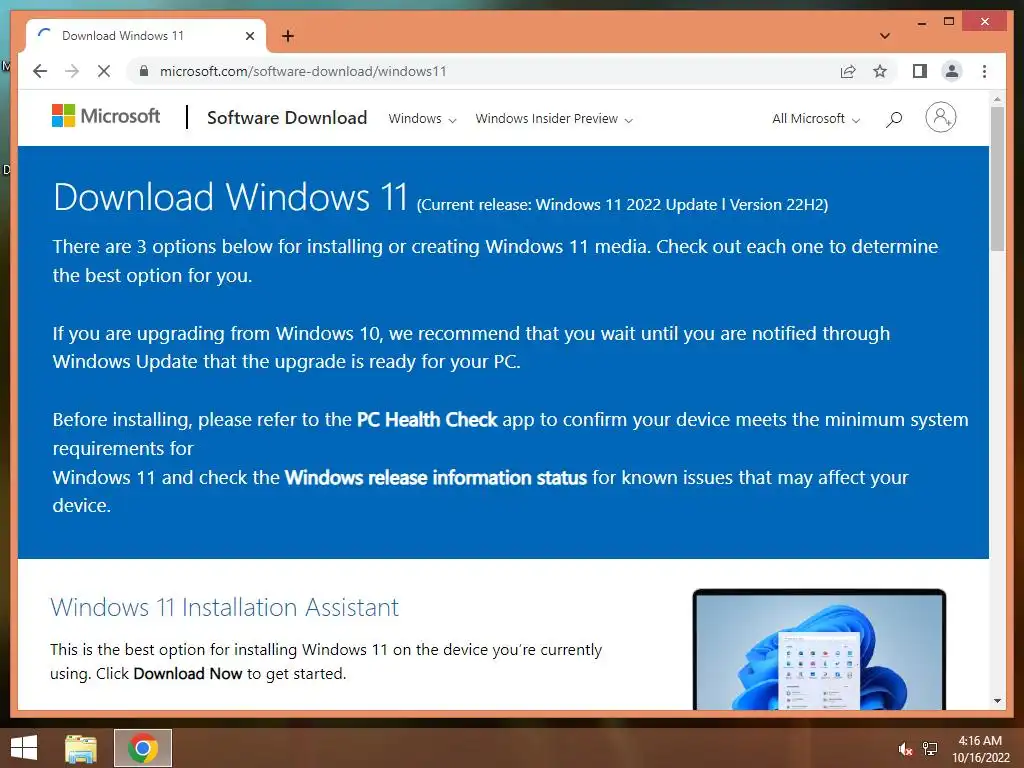Viewport: 1024px width, 768px height.
Task: Click the muted speaker tray icon
Action: click(x=905, y=749)
